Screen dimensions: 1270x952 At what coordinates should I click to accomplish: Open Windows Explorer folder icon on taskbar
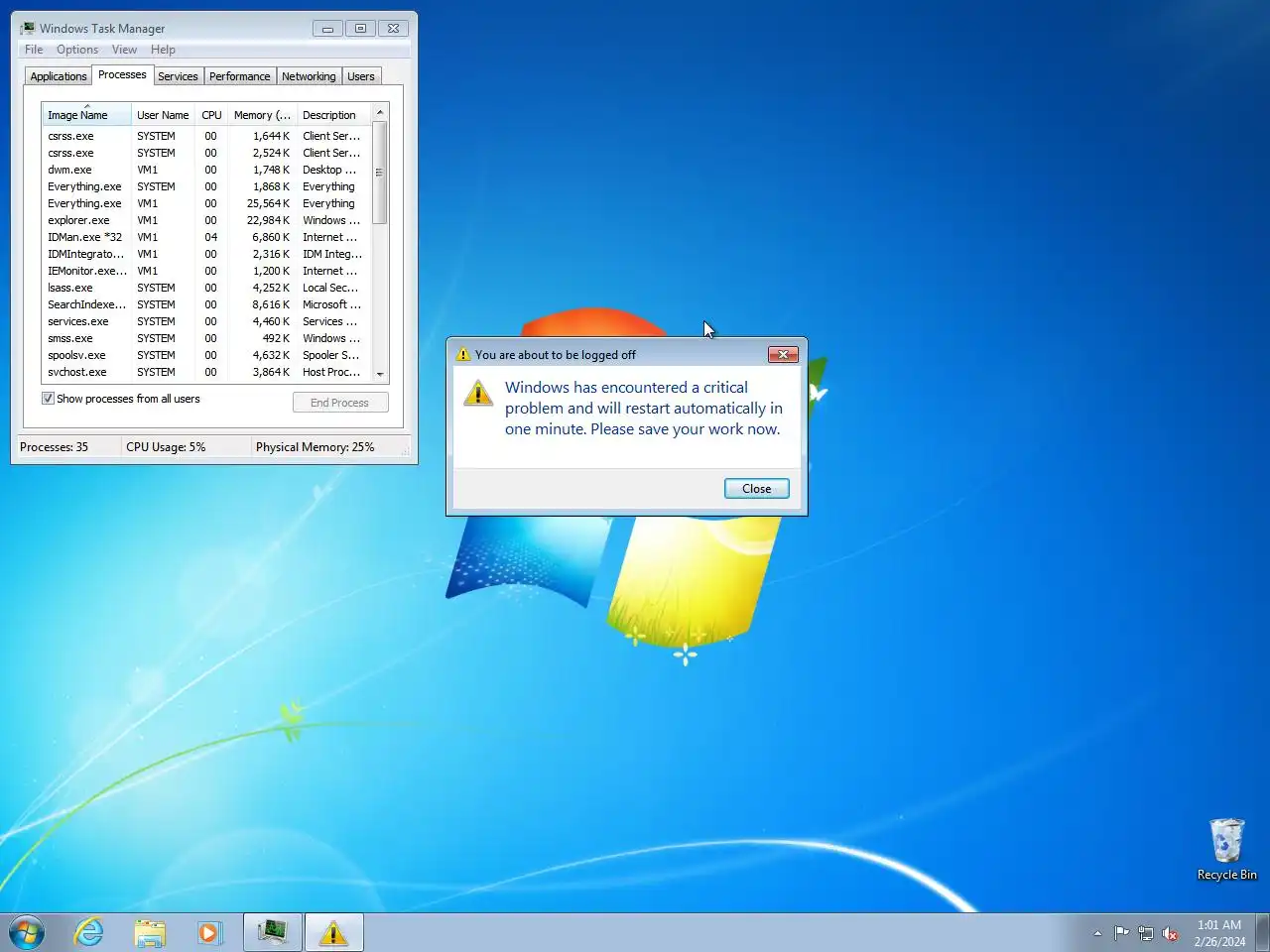tap(150, 932)
